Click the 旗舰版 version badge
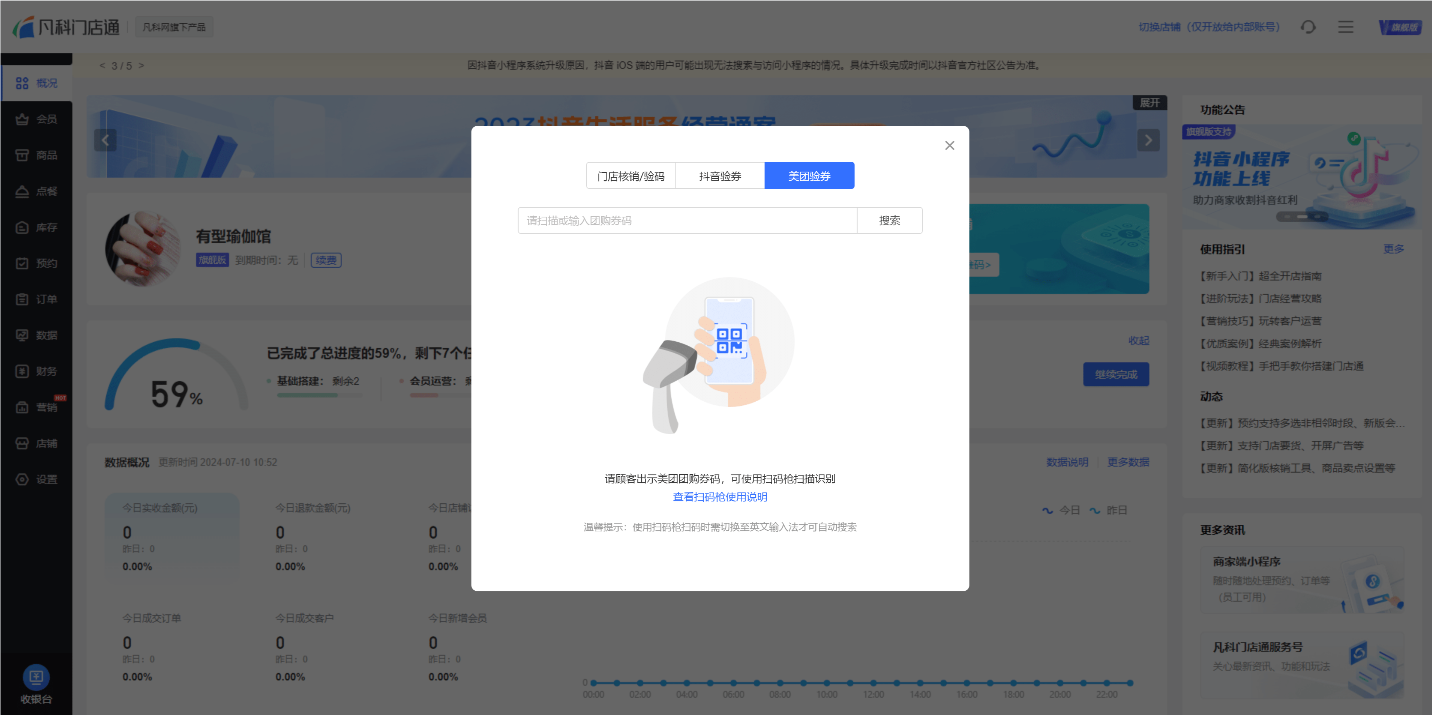Screen dimensions: 1432x715 click(1400, 27)
